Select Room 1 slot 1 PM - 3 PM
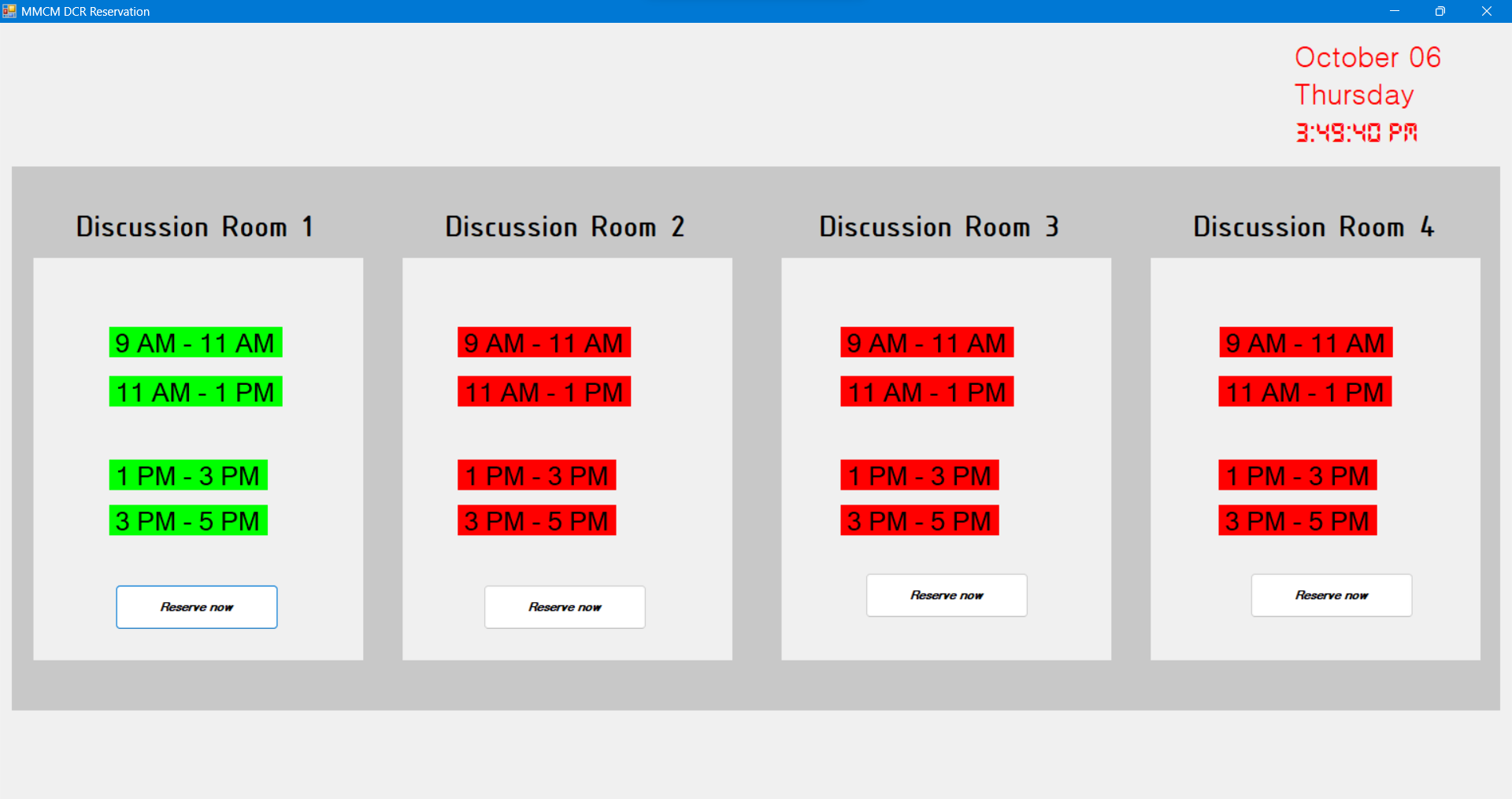 (x=188, y=475)
